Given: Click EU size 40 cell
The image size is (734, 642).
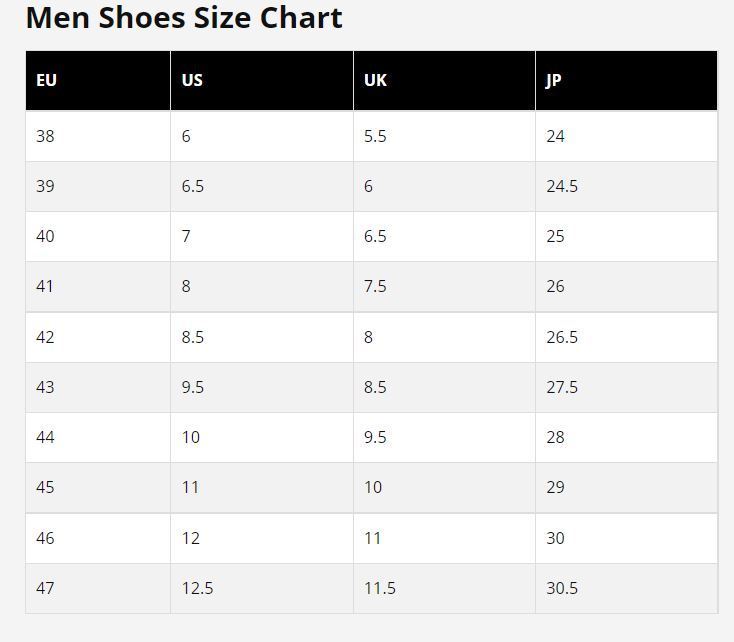Looking at the screenshot, I should coord(98,236).
